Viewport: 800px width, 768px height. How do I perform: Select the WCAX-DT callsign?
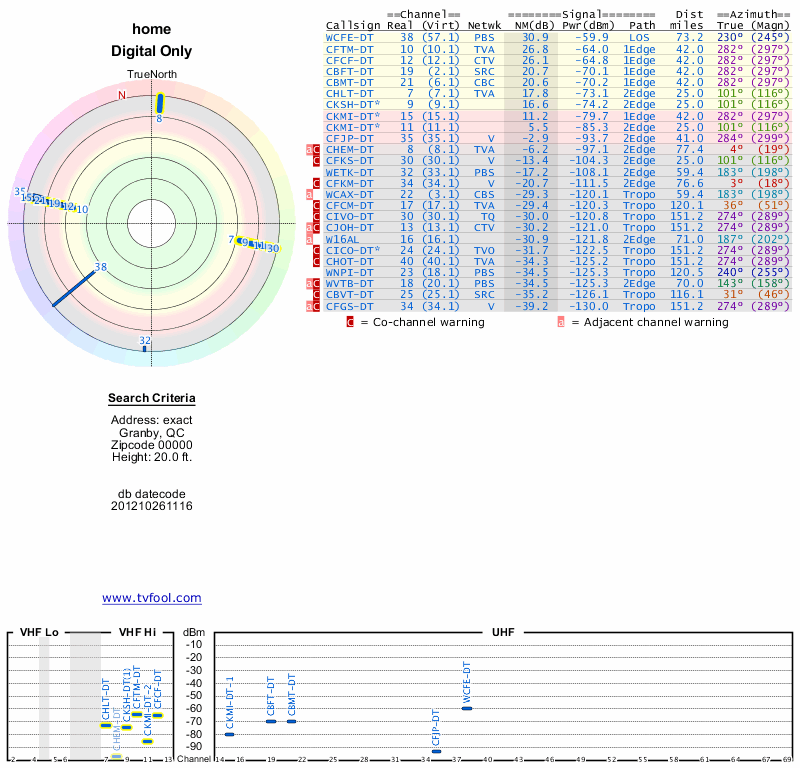(x=349, y=194)
